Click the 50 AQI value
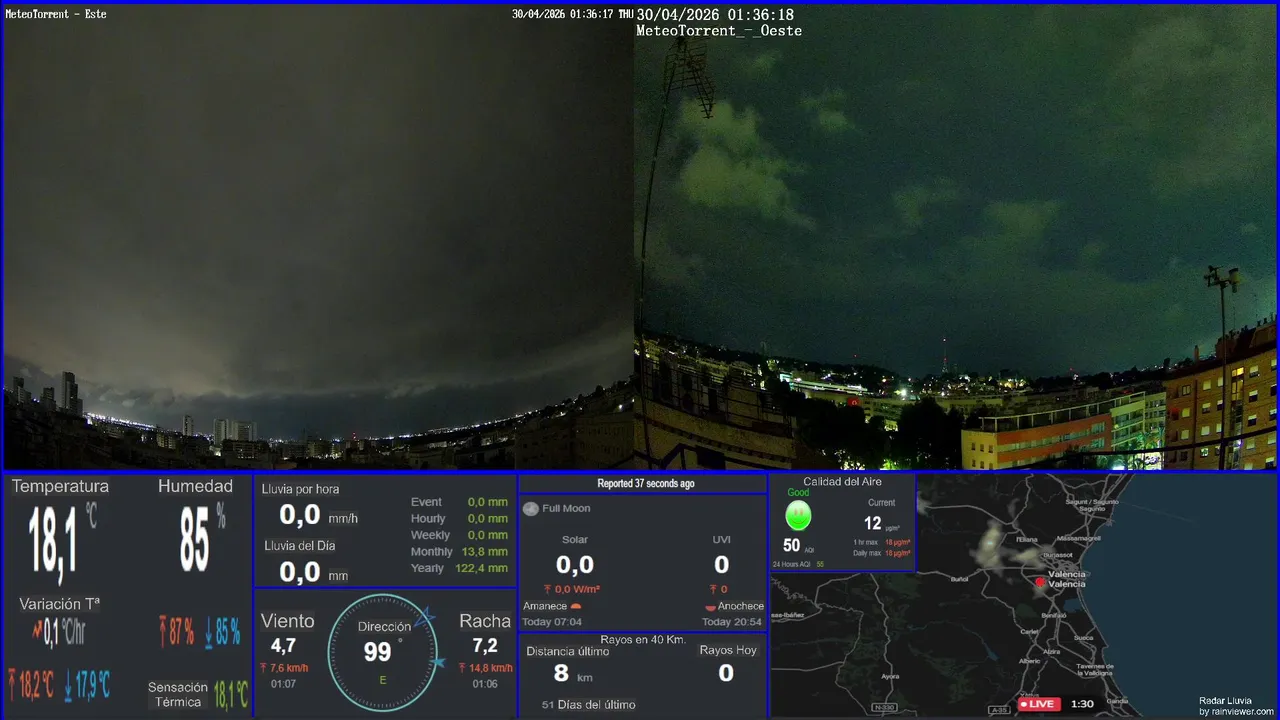The height and width of the screenshot is (720, 1280). (792, 546)
